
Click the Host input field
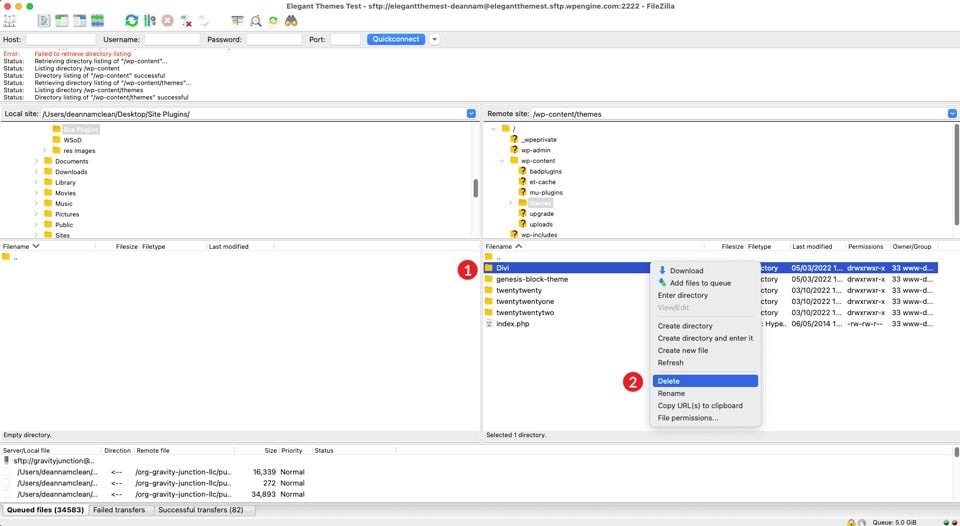[60, 39]
